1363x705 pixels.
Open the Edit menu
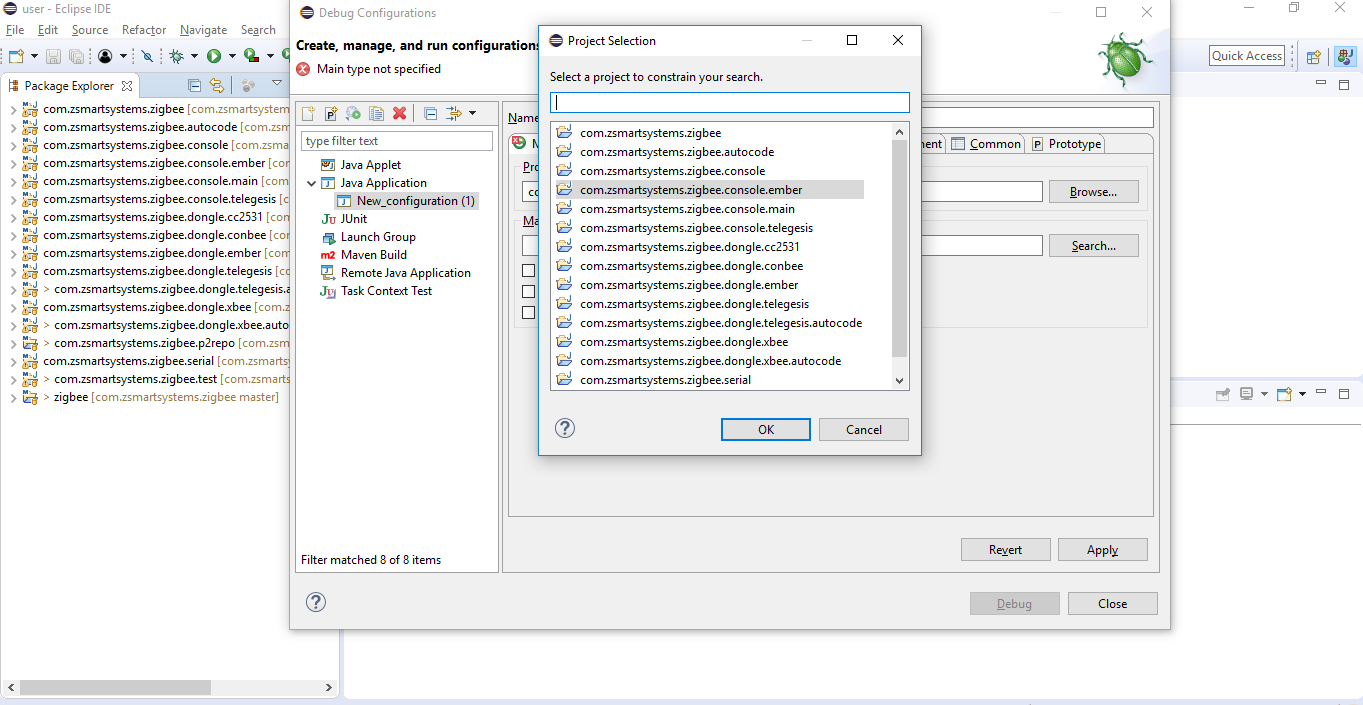pos(48,30)
